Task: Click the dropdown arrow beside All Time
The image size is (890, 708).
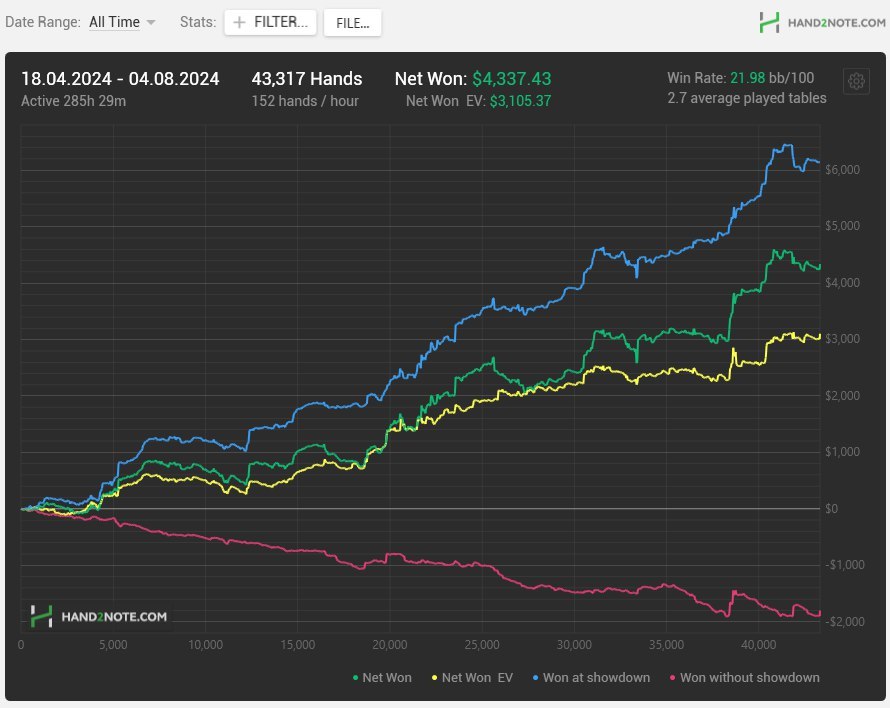Action: [x=151, y=23]
